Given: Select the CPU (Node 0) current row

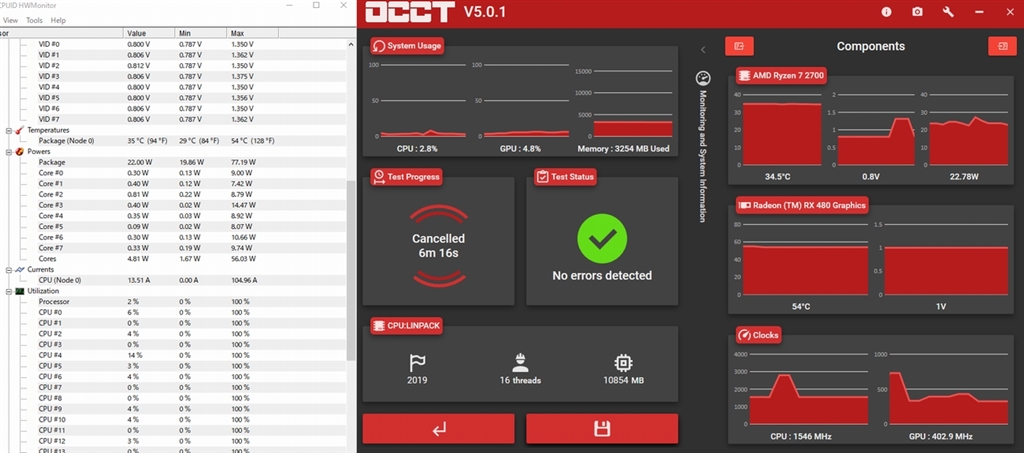Looking at the screenshot, I should coord(173,280).
